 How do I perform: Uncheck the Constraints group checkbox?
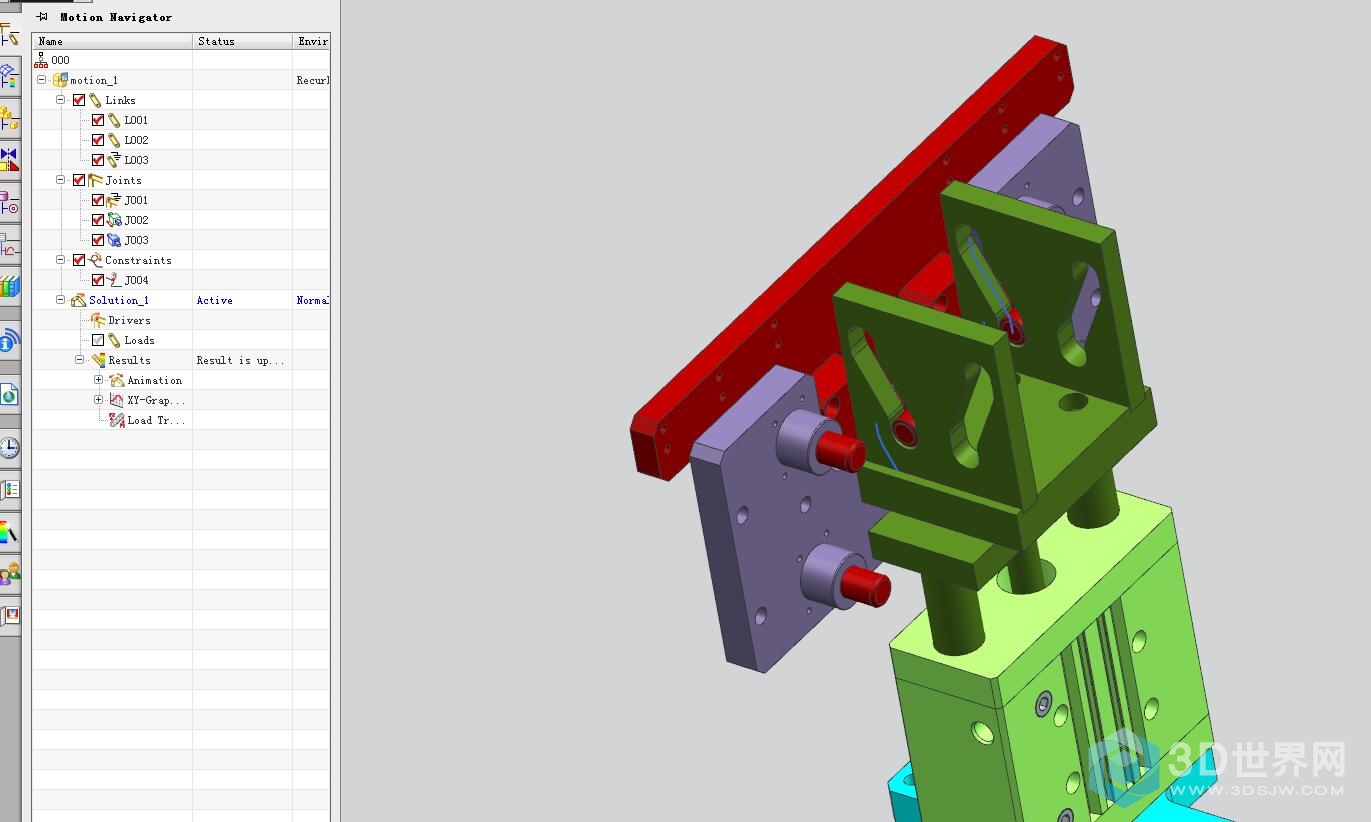pos(79,260)
